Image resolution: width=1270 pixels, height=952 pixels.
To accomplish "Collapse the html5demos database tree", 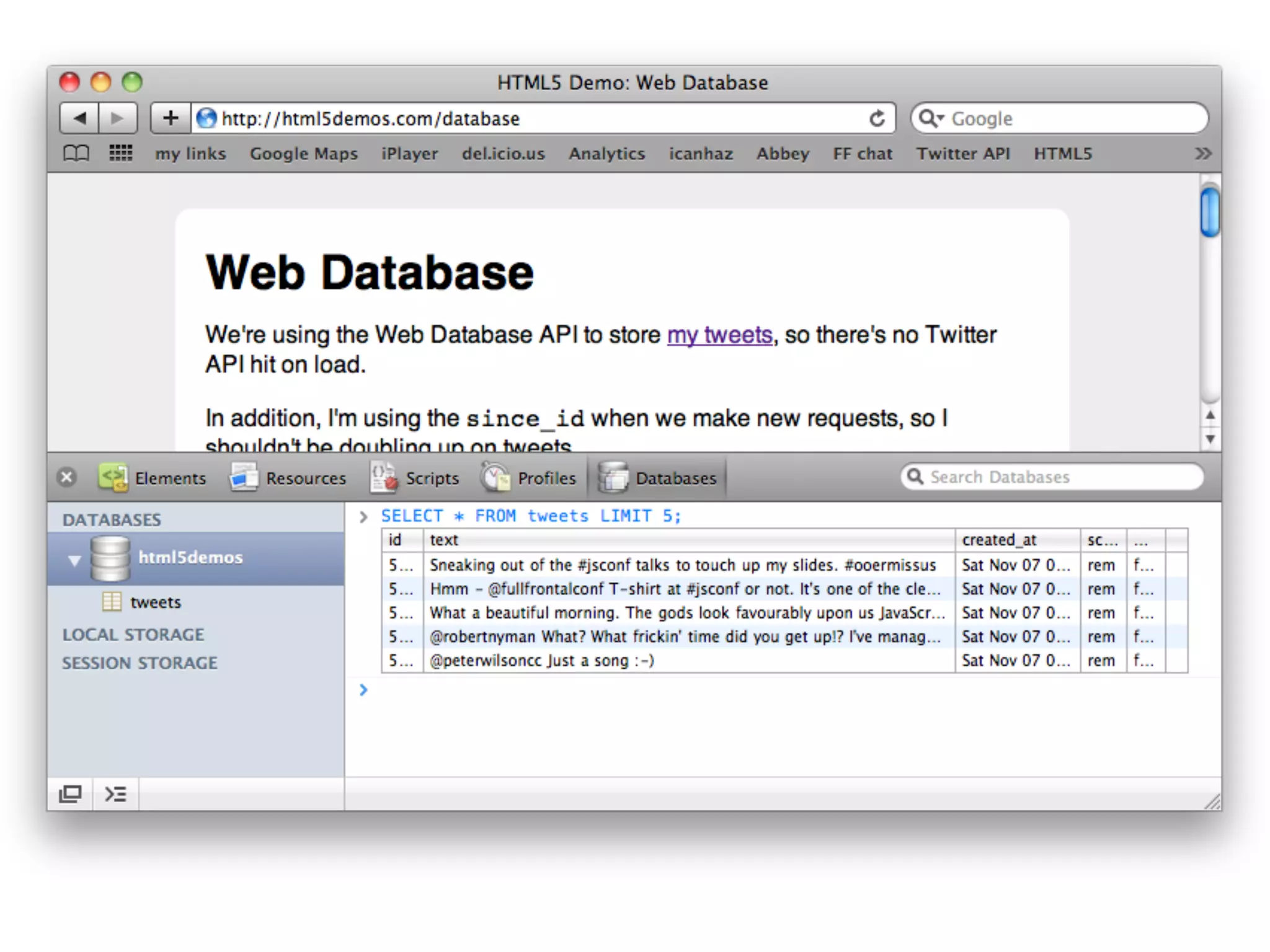I will pos(74,560).
